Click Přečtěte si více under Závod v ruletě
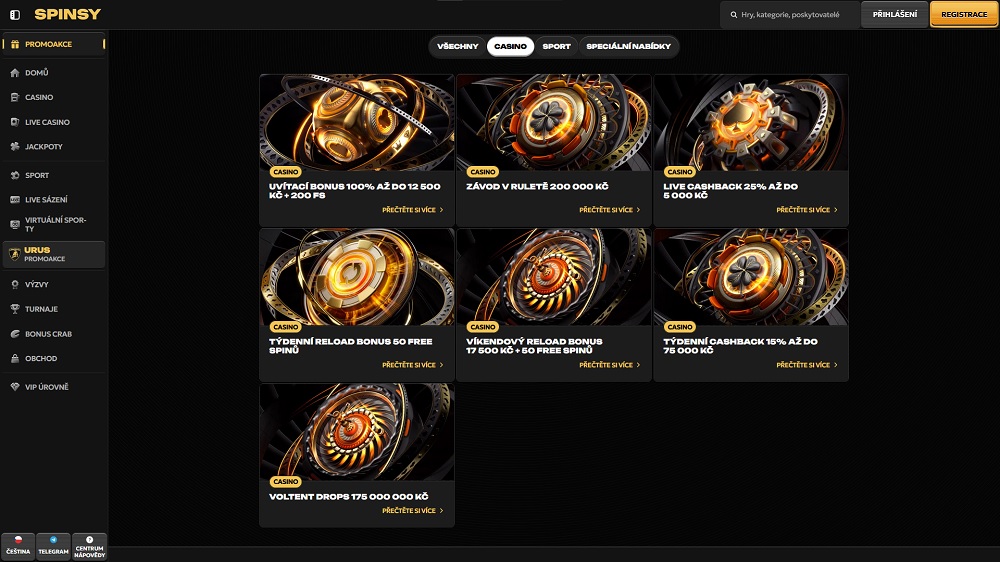Viewport: 1000px width, 562px height. [x=610, y=210]
